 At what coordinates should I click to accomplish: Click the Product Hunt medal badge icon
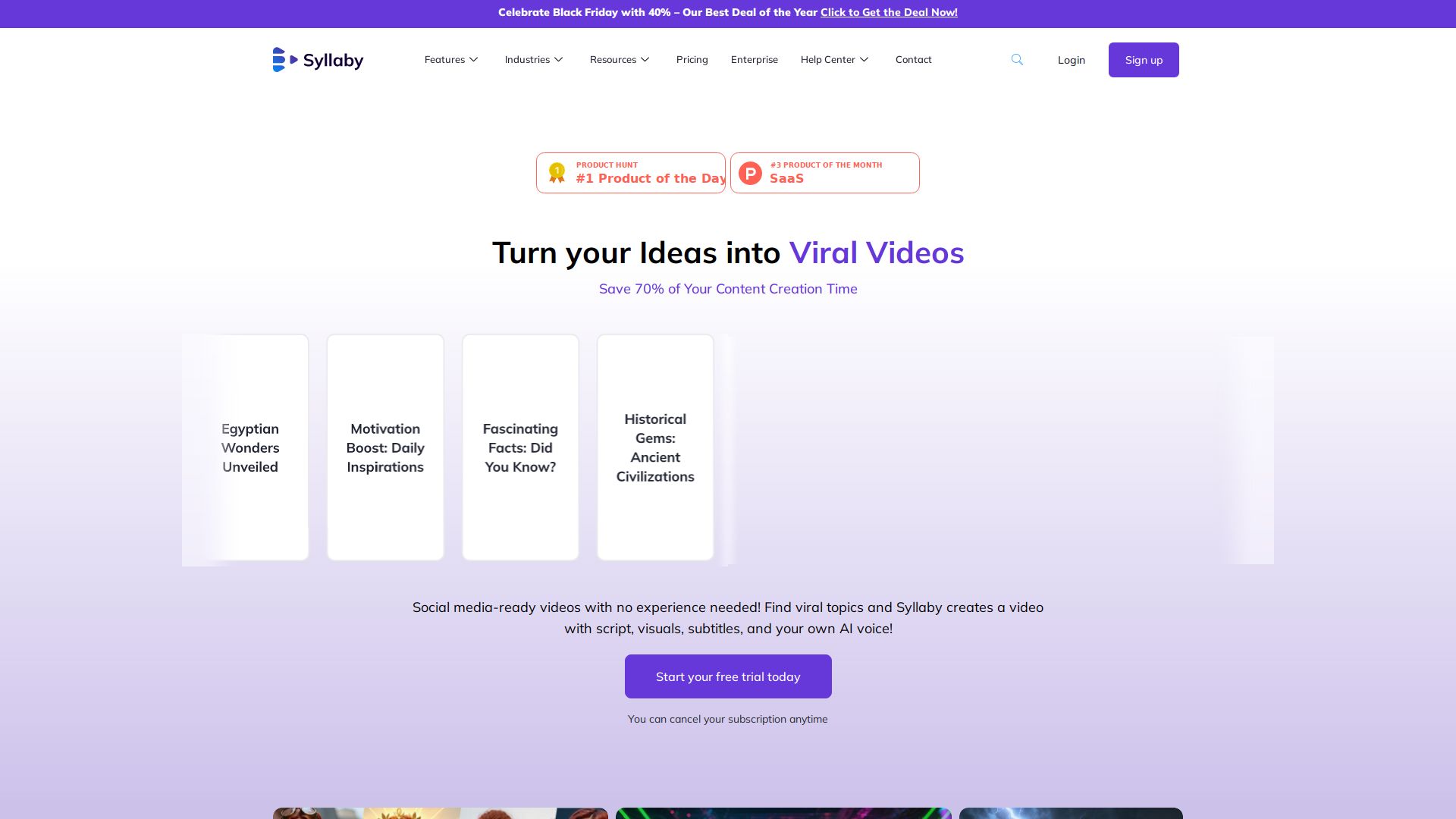pos(557,173)
